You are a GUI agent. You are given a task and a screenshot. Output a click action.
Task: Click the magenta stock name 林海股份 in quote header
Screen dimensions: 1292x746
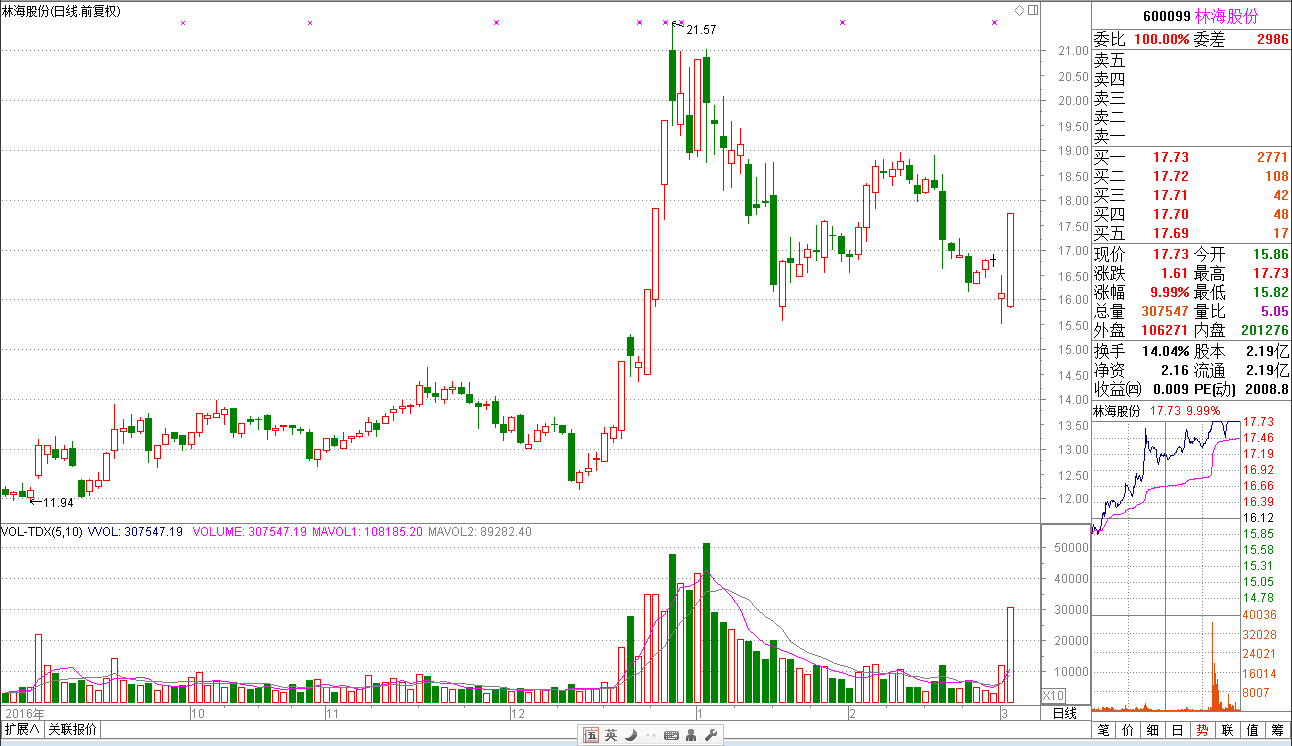point(1227,16)
